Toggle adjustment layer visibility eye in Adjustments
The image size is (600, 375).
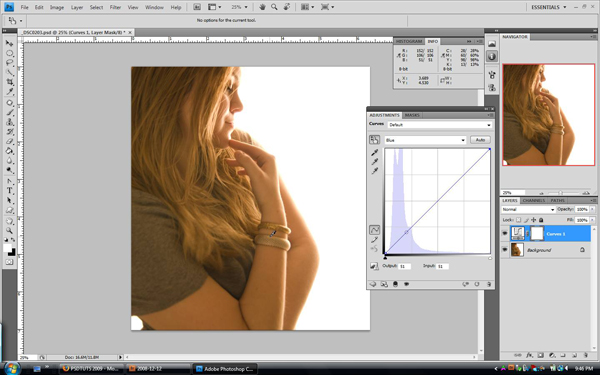pyautogui.click(x=406, y=284)
